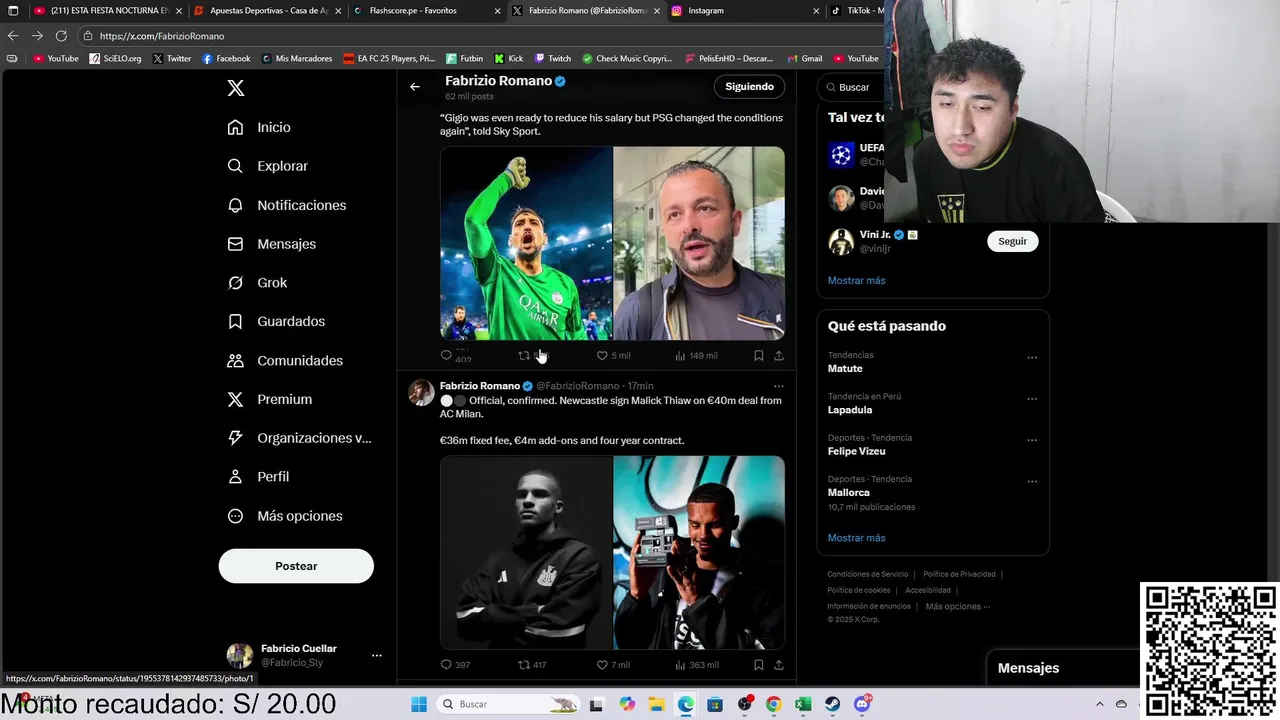The height and width of the screenshot is (720, 1280).
Task: View analytics of Gigio tweet, 149 mil
Action: [696, 355]
